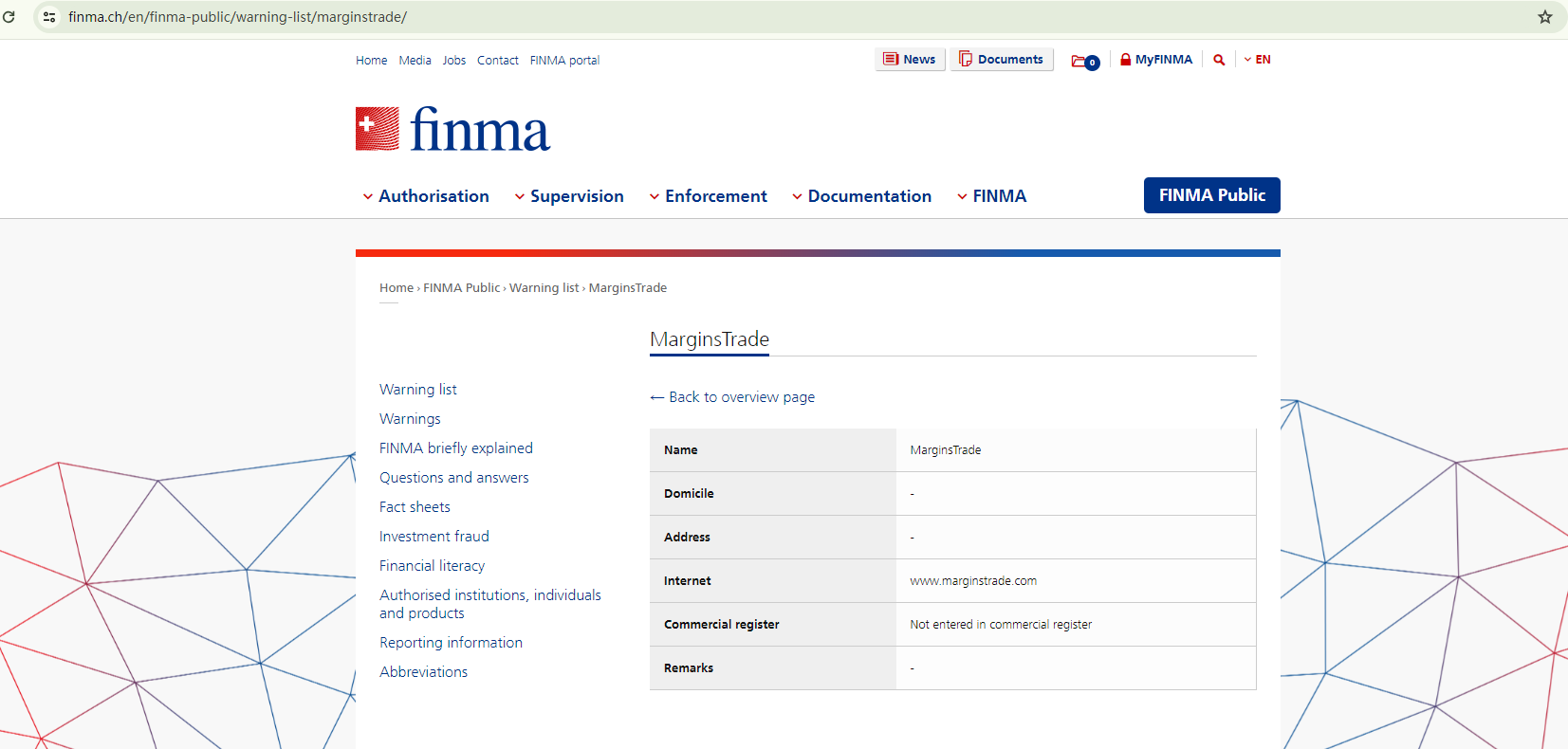Open the watchlist folder icon

[x=1084, y=61]
